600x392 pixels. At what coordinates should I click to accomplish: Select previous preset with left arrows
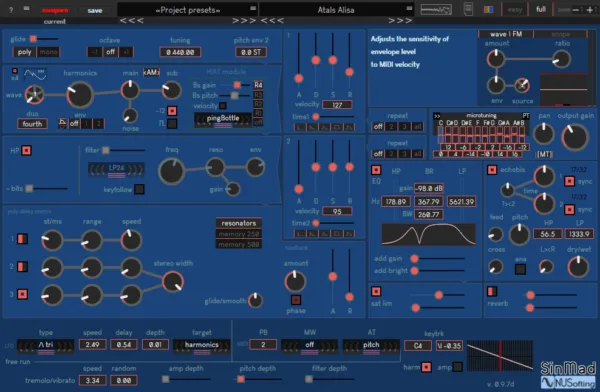pos(272,21)
